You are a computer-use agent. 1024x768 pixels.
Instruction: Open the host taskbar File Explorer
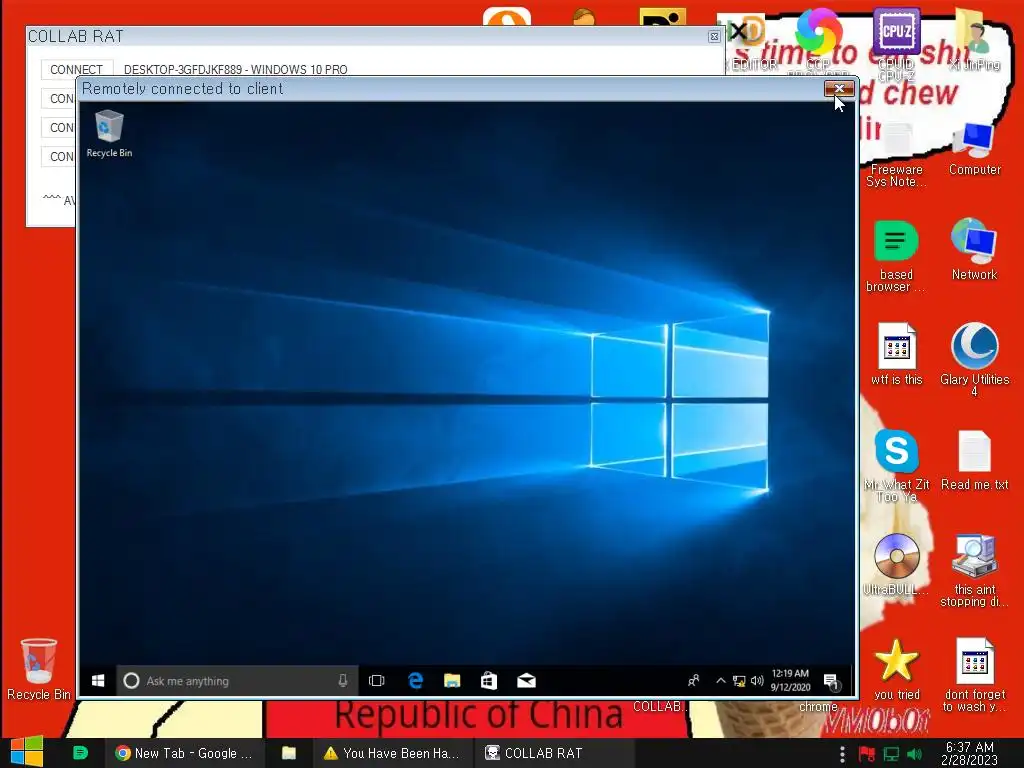click(289, 753)
